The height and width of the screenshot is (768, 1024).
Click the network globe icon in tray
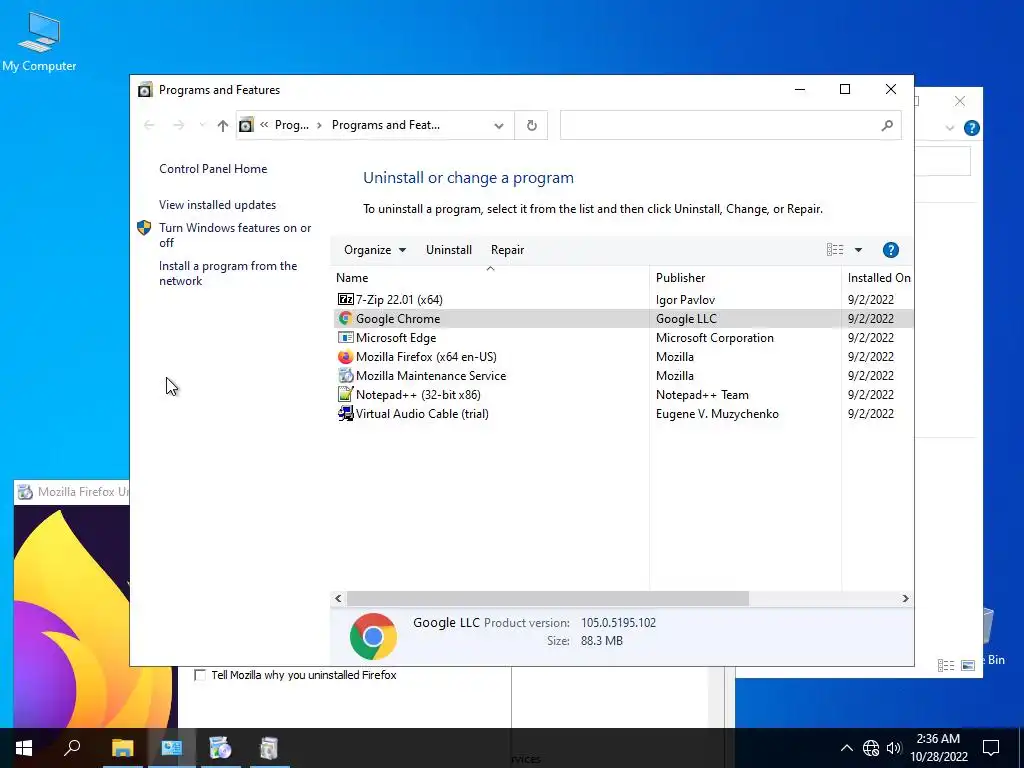click(x=871, y=748)
